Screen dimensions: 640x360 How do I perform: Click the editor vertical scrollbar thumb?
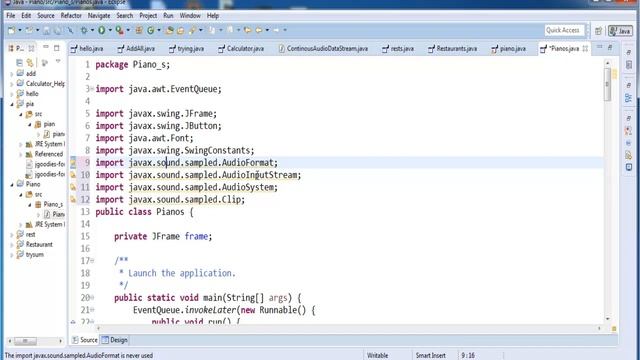607,84
